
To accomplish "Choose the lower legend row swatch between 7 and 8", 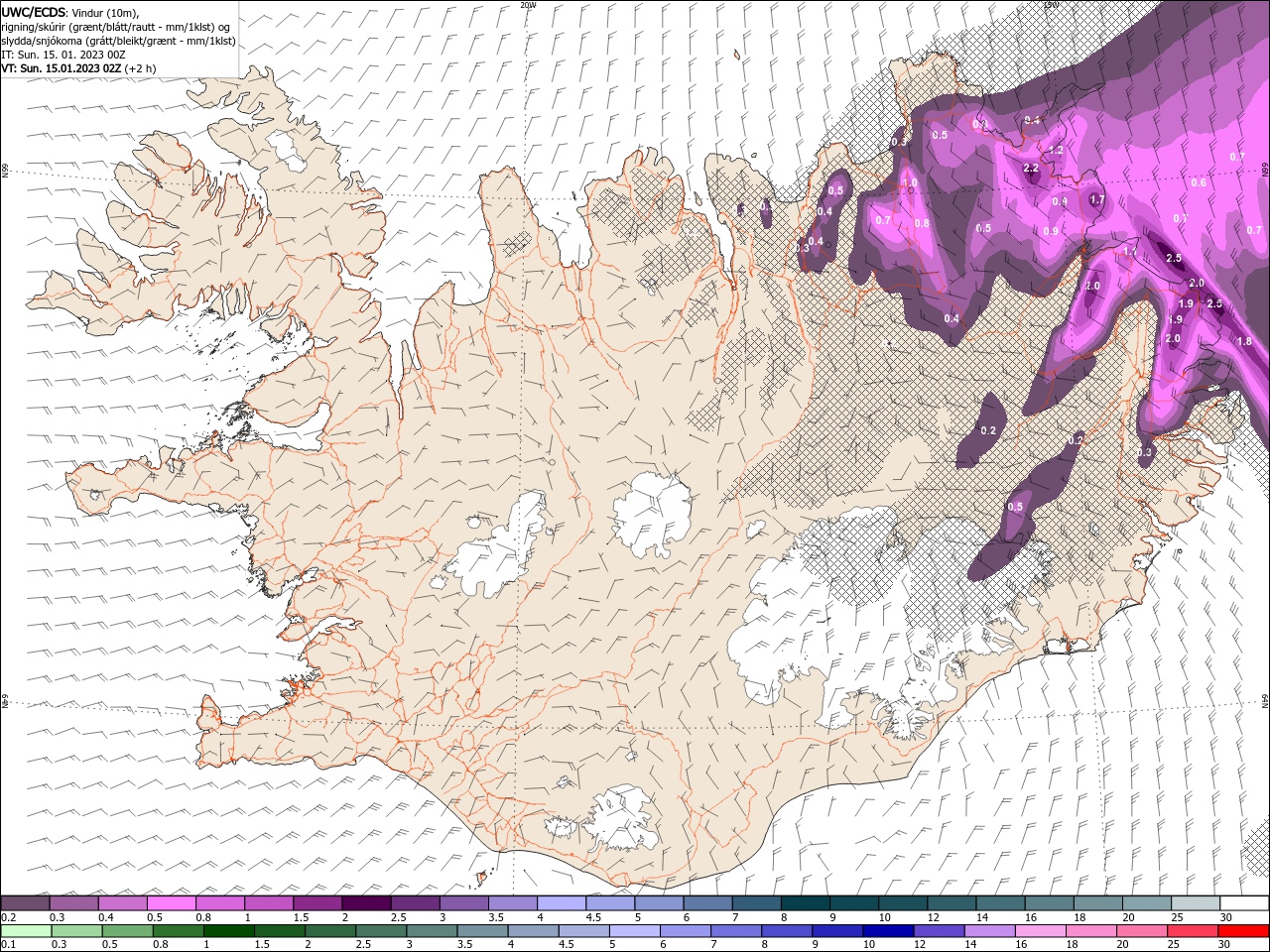I will point(735,931).
